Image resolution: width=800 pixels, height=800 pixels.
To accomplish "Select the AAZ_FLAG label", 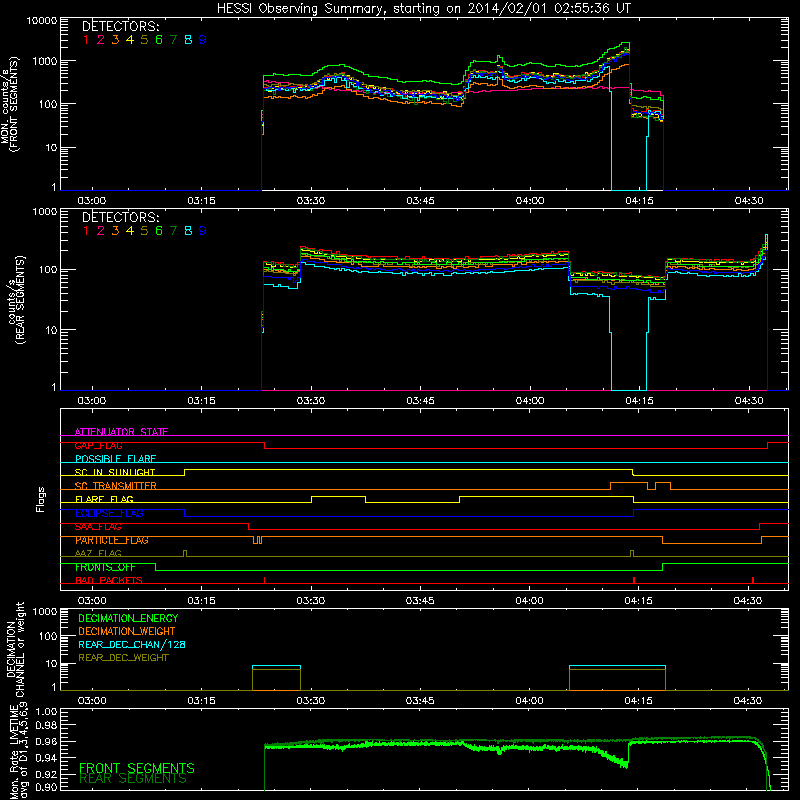I will click(98, 554).
